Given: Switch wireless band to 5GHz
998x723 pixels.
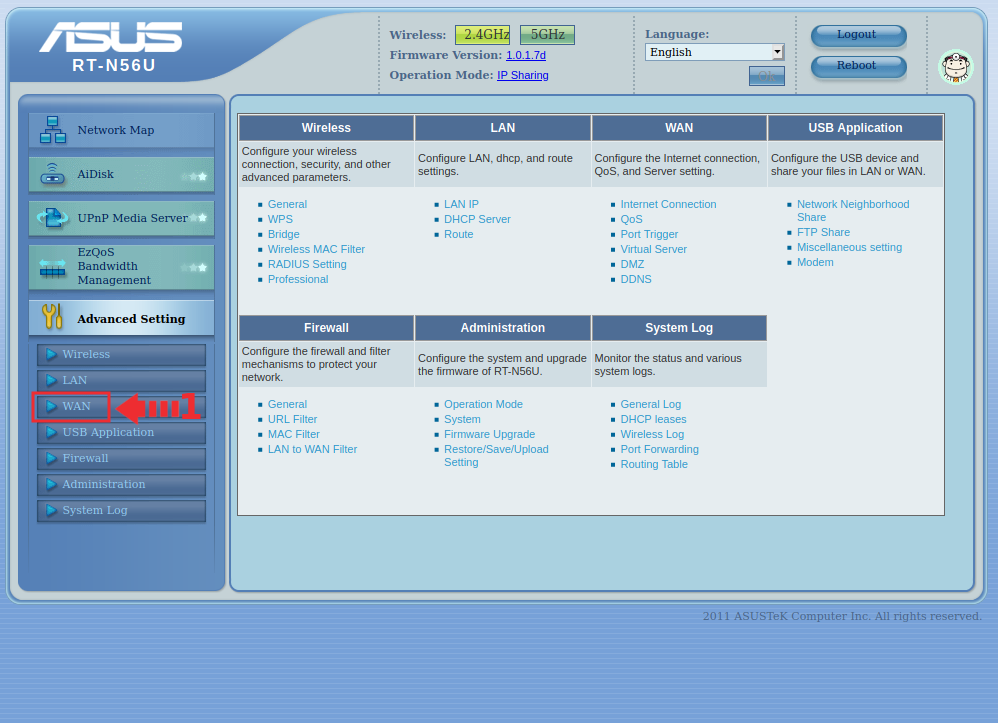Looking at the screenshot, I should tap(547, 35).
